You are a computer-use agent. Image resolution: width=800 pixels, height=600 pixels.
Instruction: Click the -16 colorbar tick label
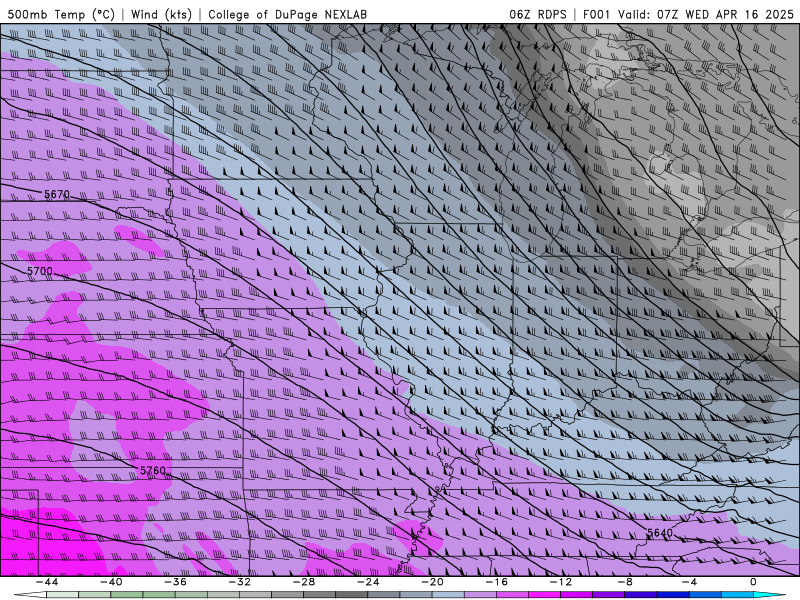496,582
